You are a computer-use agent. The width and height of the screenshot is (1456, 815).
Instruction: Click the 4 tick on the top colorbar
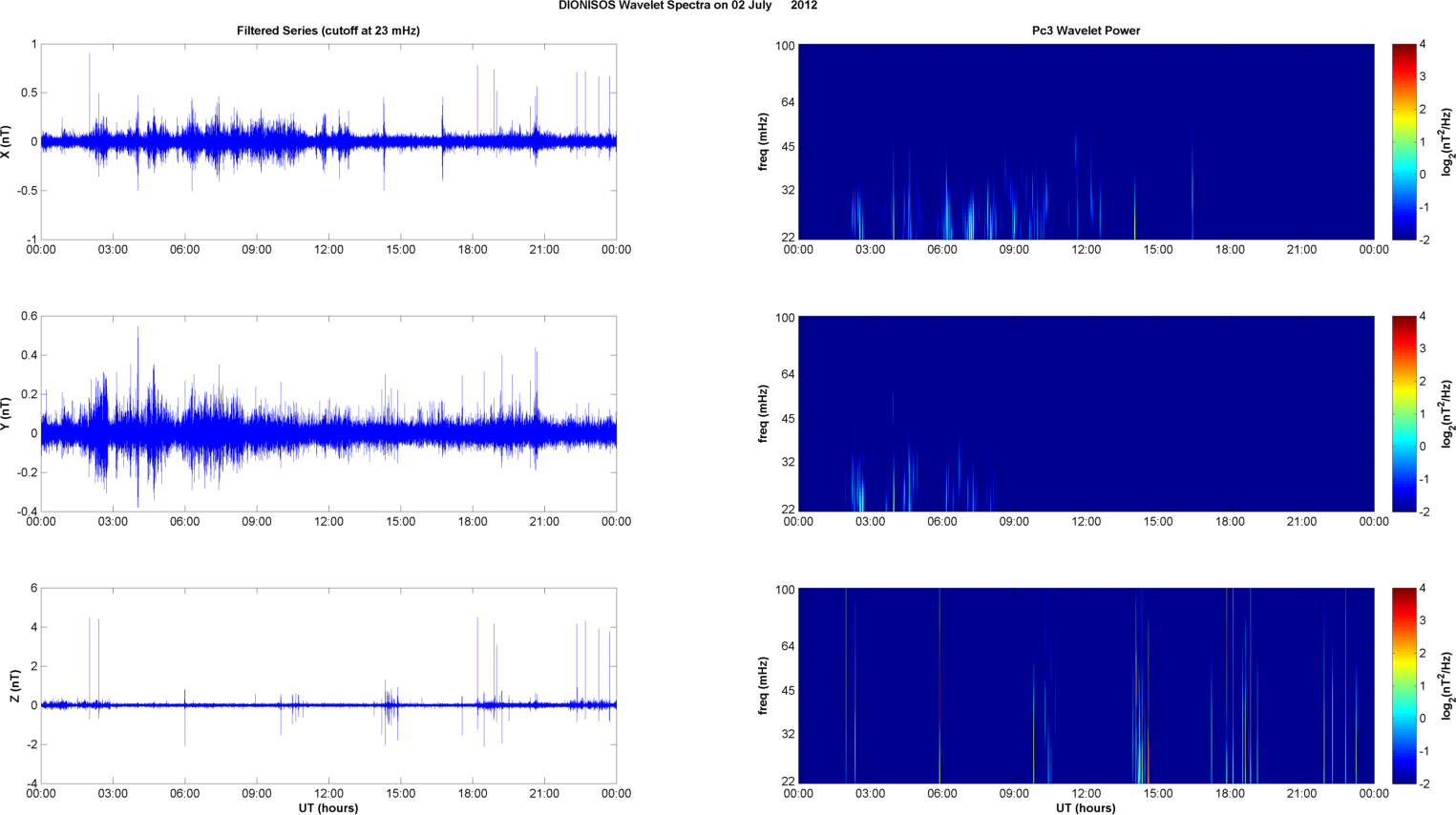[x=1423, y=45]
